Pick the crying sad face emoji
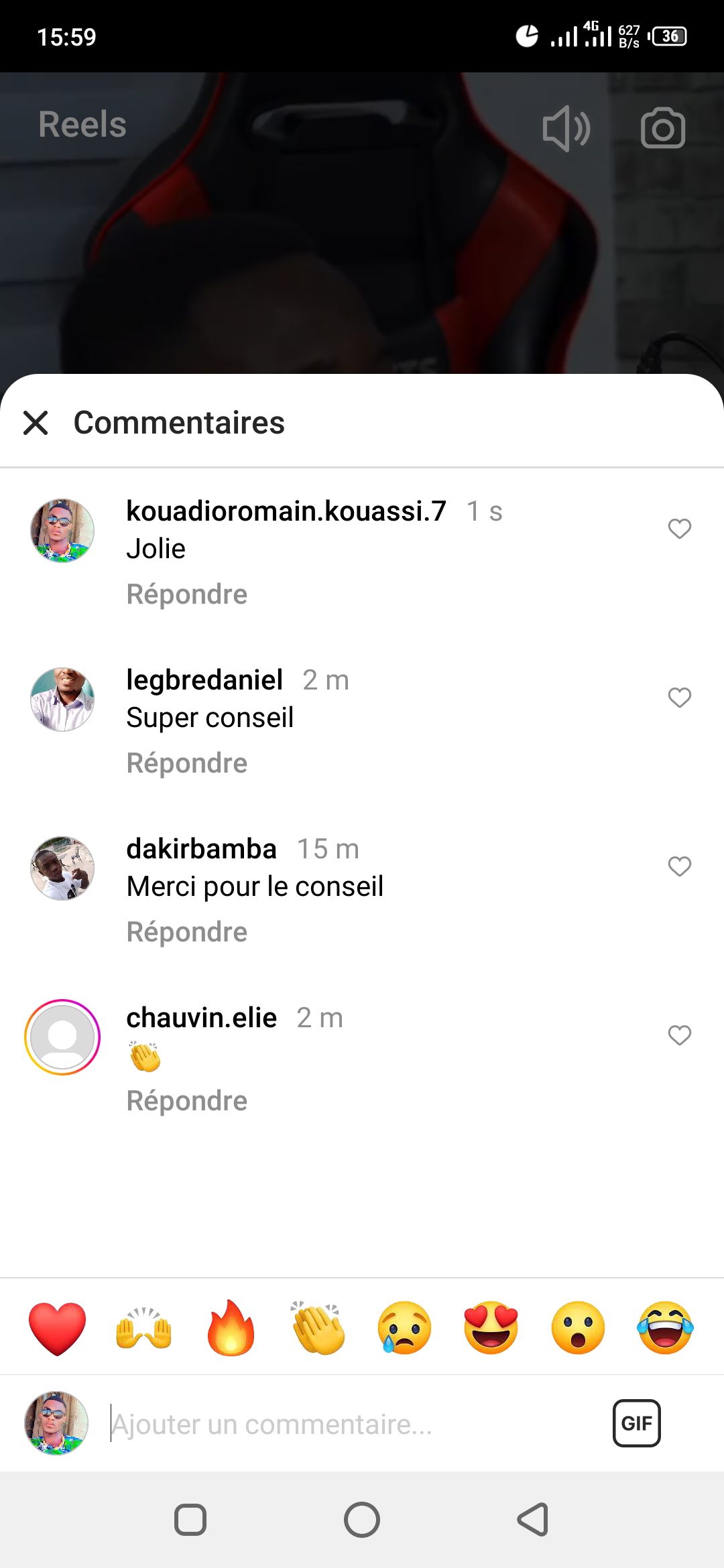This screenshot has height=1568, width=724. (404, 1328)
